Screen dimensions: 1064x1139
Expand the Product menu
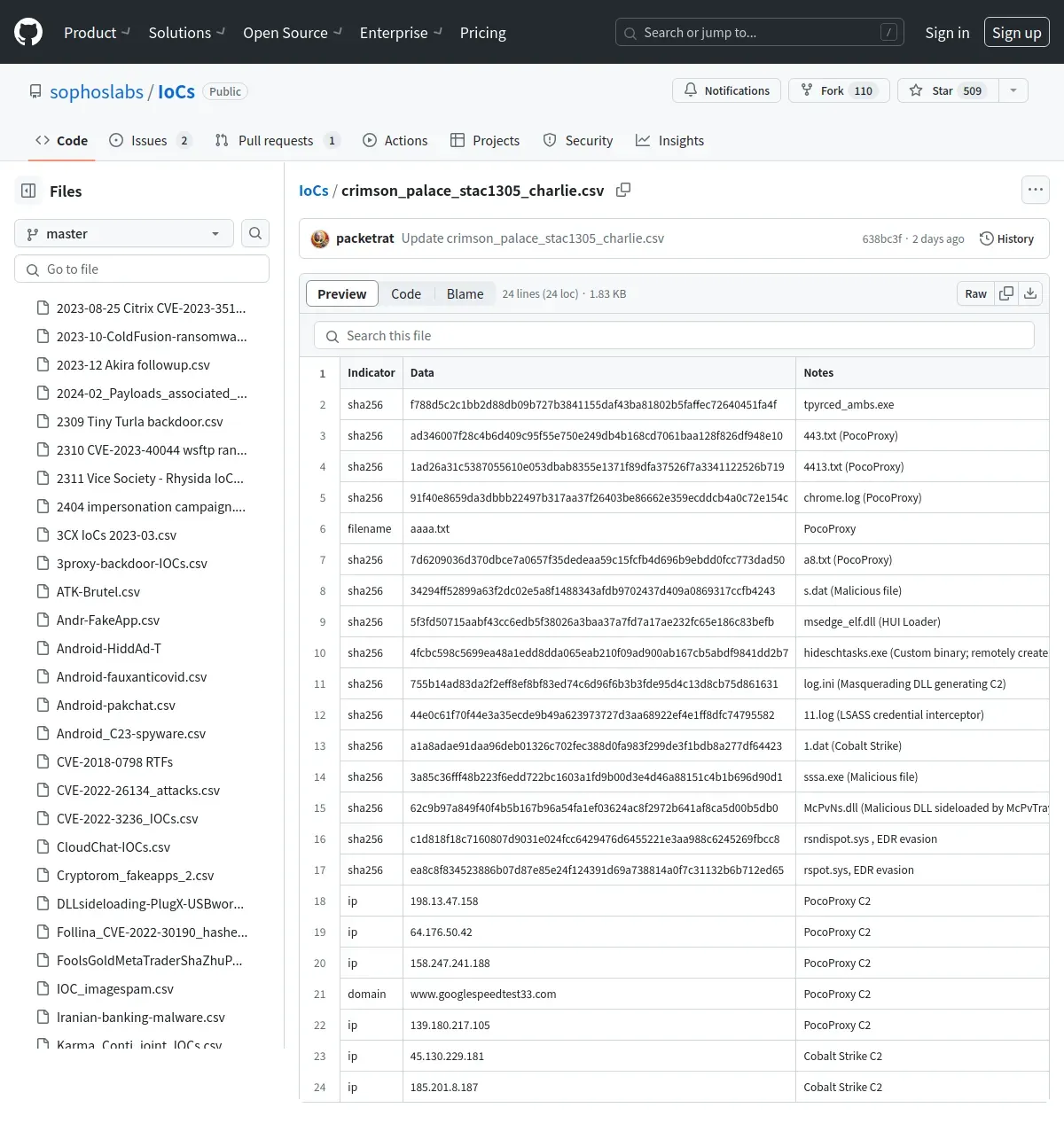(97, 33)
